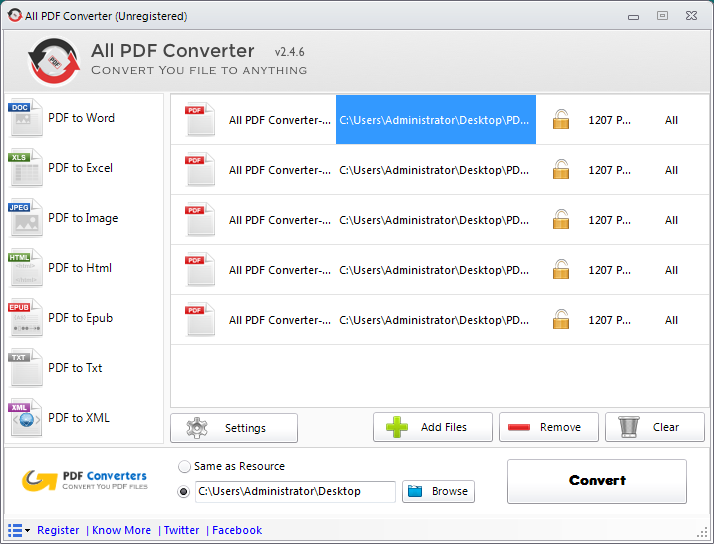Screen dimensions: 714x544
Task: Start conversion with the Convert button
Action: pos(596,481)
